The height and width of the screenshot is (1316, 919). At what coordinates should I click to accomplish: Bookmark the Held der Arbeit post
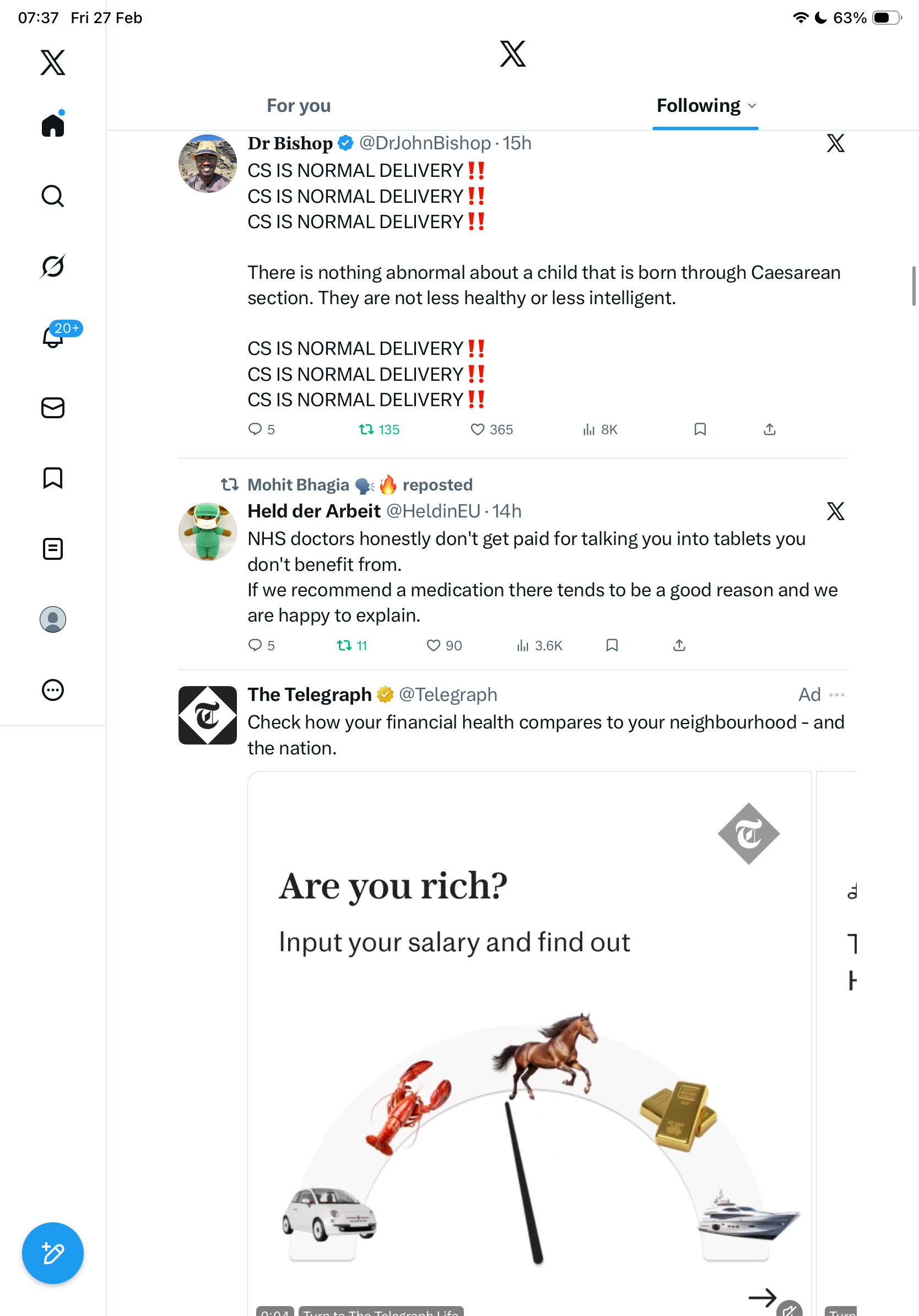click(x=612, y=645)
